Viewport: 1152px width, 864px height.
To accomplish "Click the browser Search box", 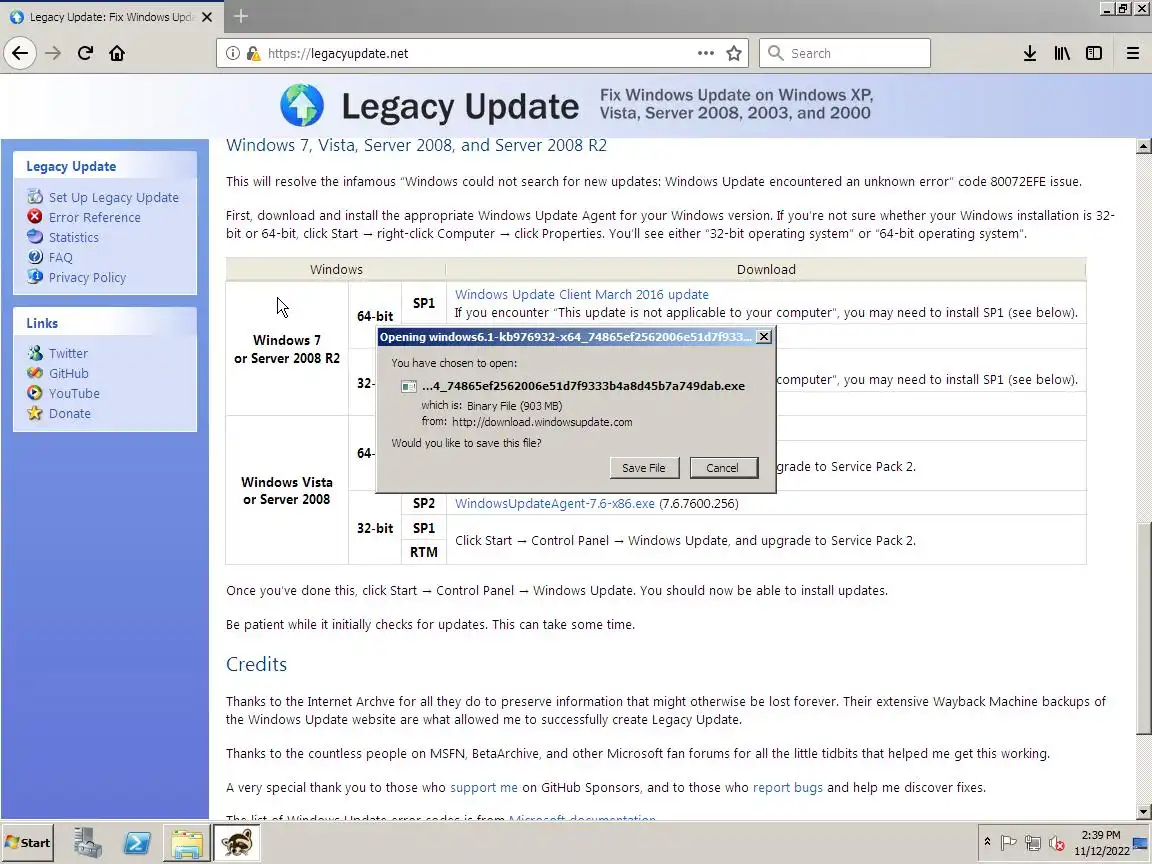I will [845, 53].
